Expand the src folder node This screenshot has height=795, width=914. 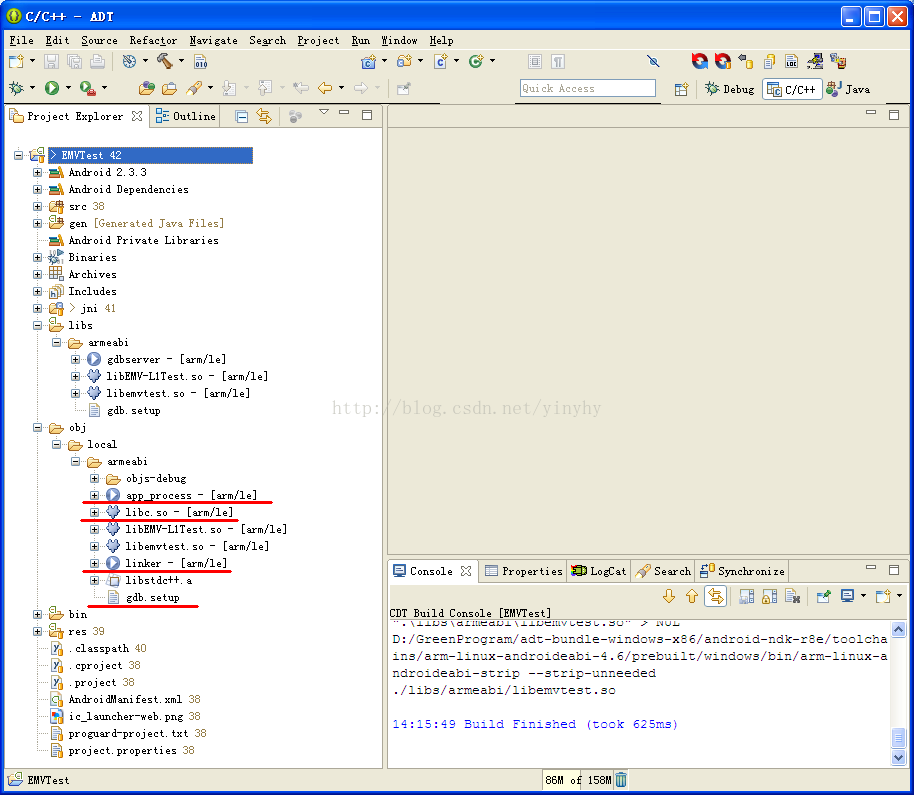click(37, 206)
